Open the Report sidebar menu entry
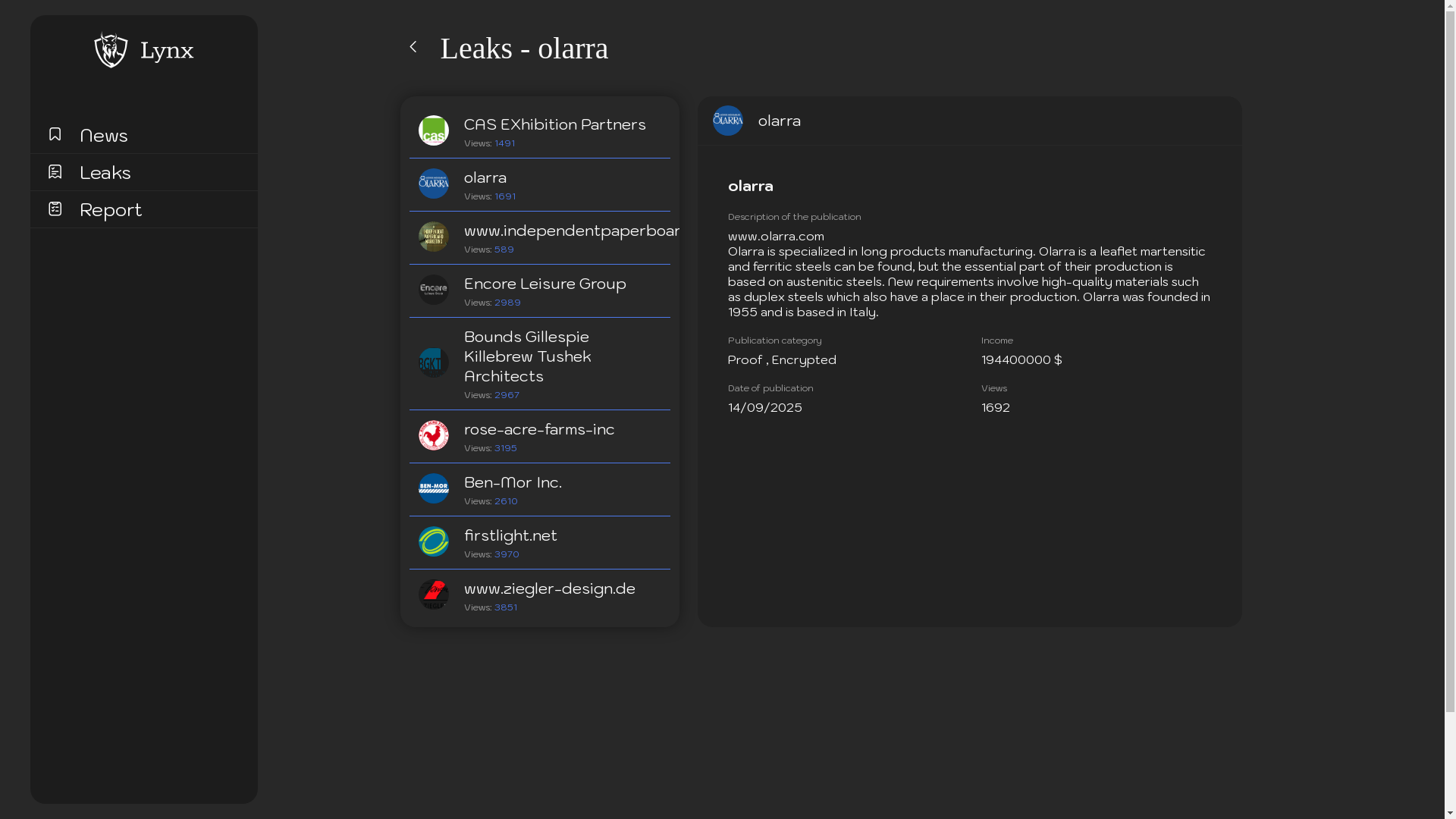The height and width of the screenshot is (819, 1456). tap(111, 210)
